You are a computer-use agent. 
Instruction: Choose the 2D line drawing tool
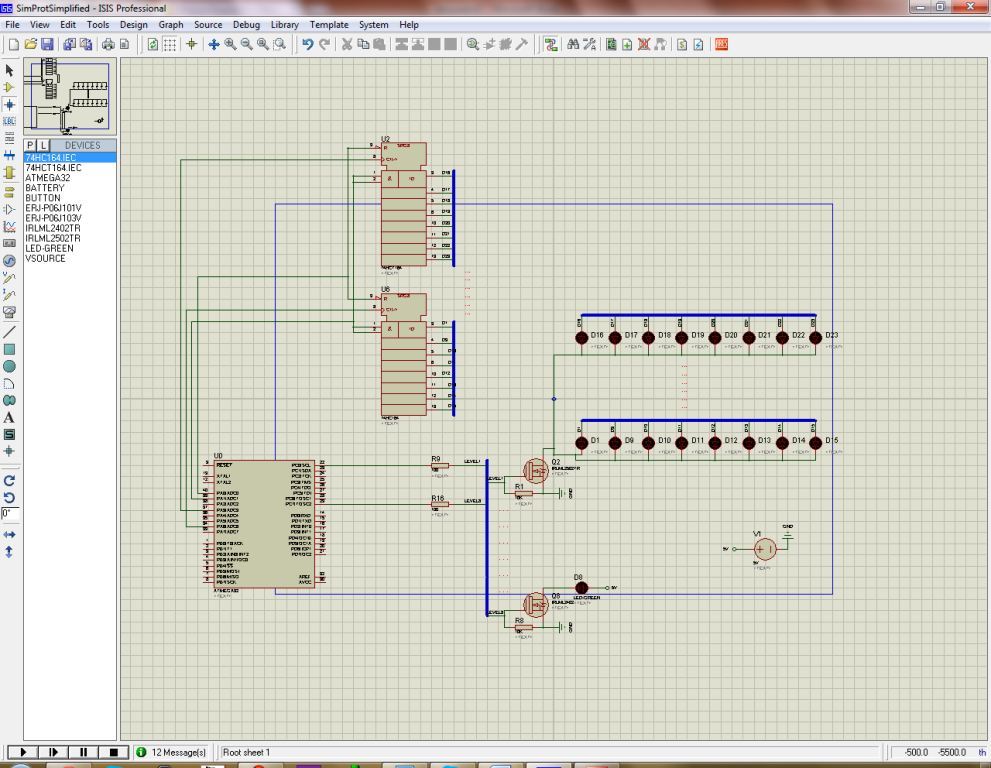(x=10, y=331)
